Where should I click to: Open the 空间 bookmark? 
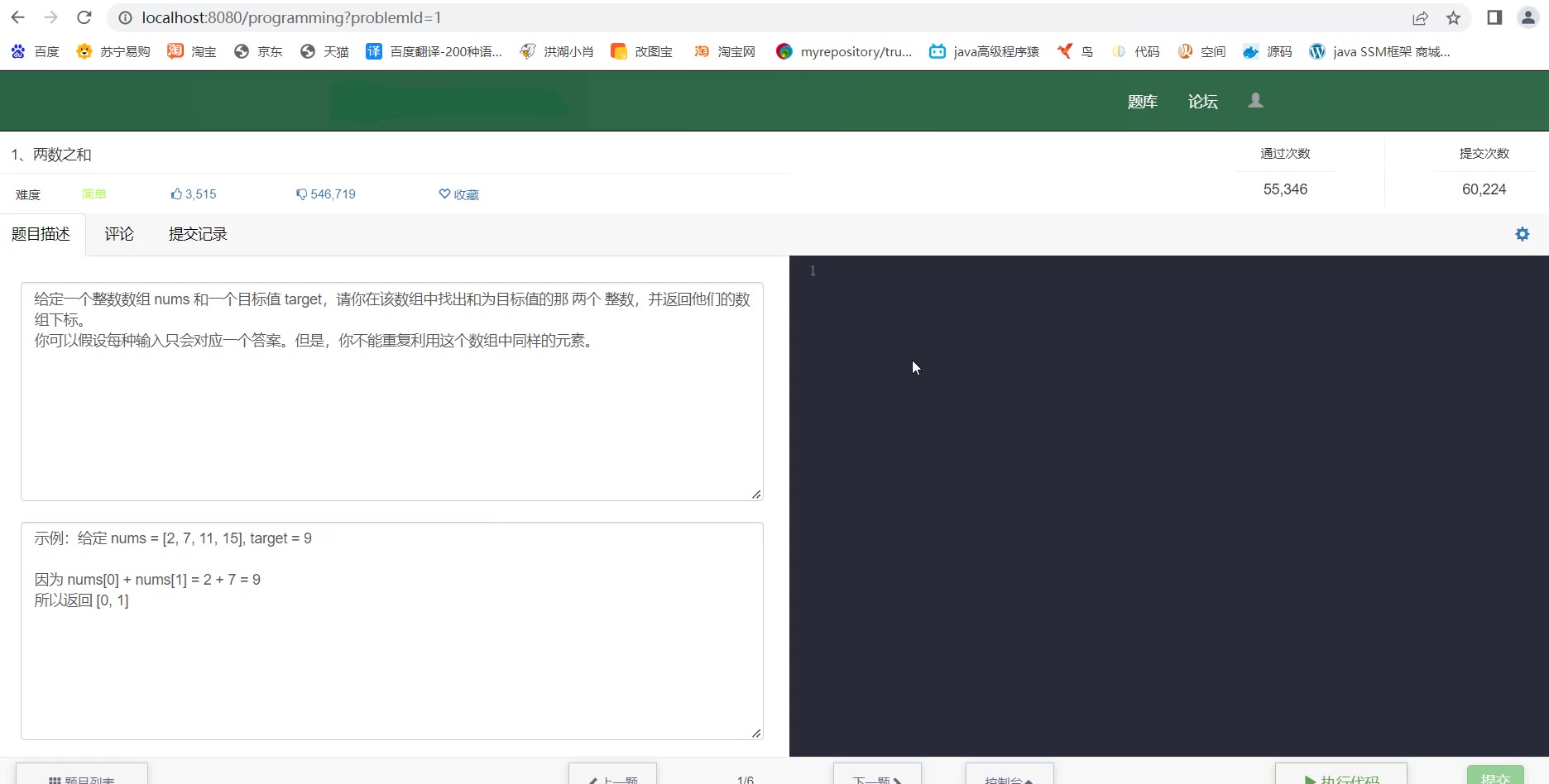(x=1201, y=51)
